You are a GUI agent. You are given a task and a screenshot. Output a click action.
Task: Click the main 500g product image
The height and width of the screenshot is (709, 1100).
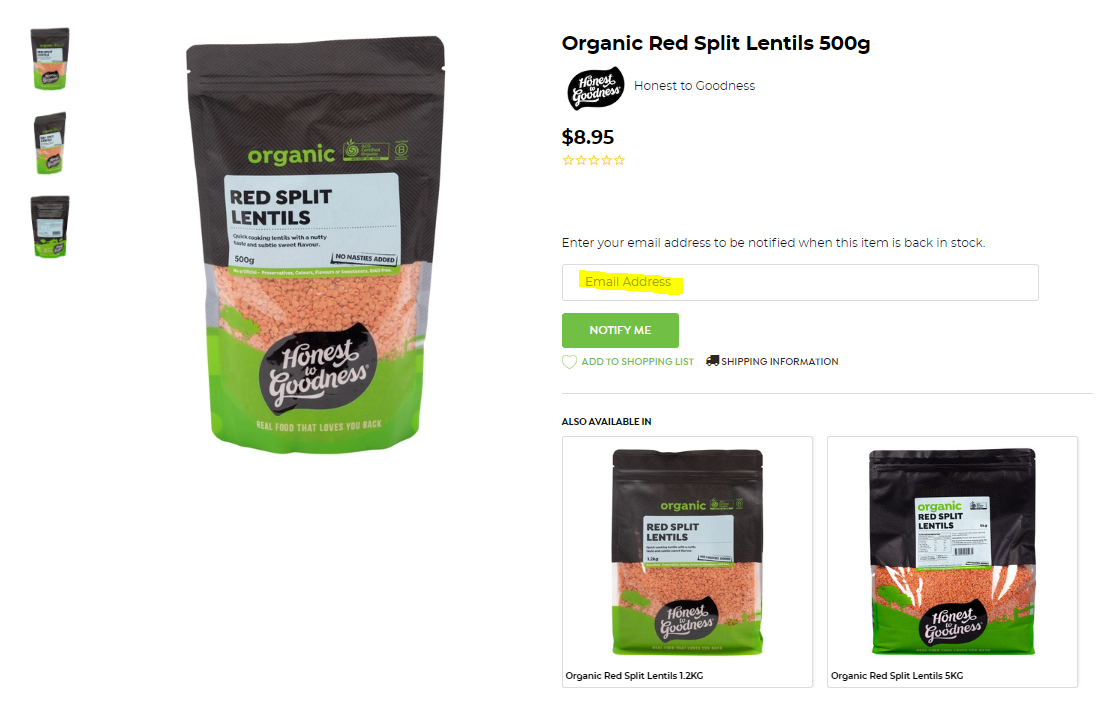point(315,245)
